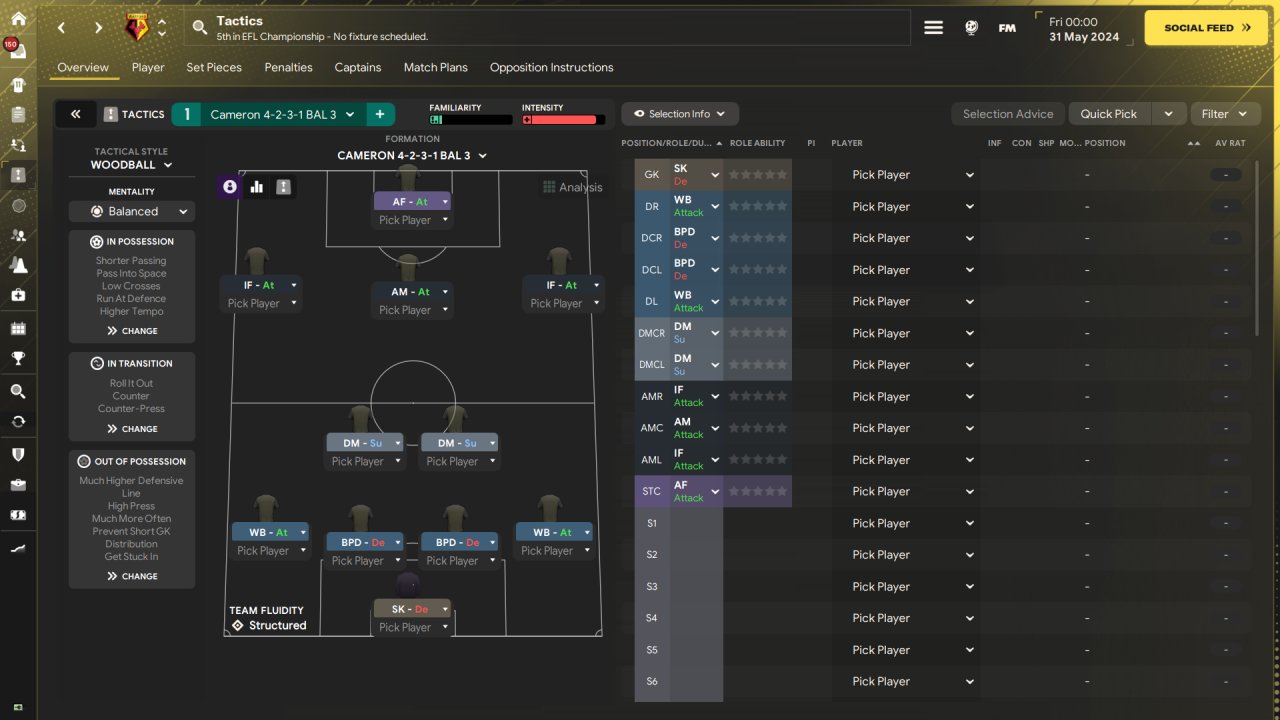Open the Squad shirt icon in sidebar
The height and width of the screenshot is (720, 1280).
(x=18, y=85)
